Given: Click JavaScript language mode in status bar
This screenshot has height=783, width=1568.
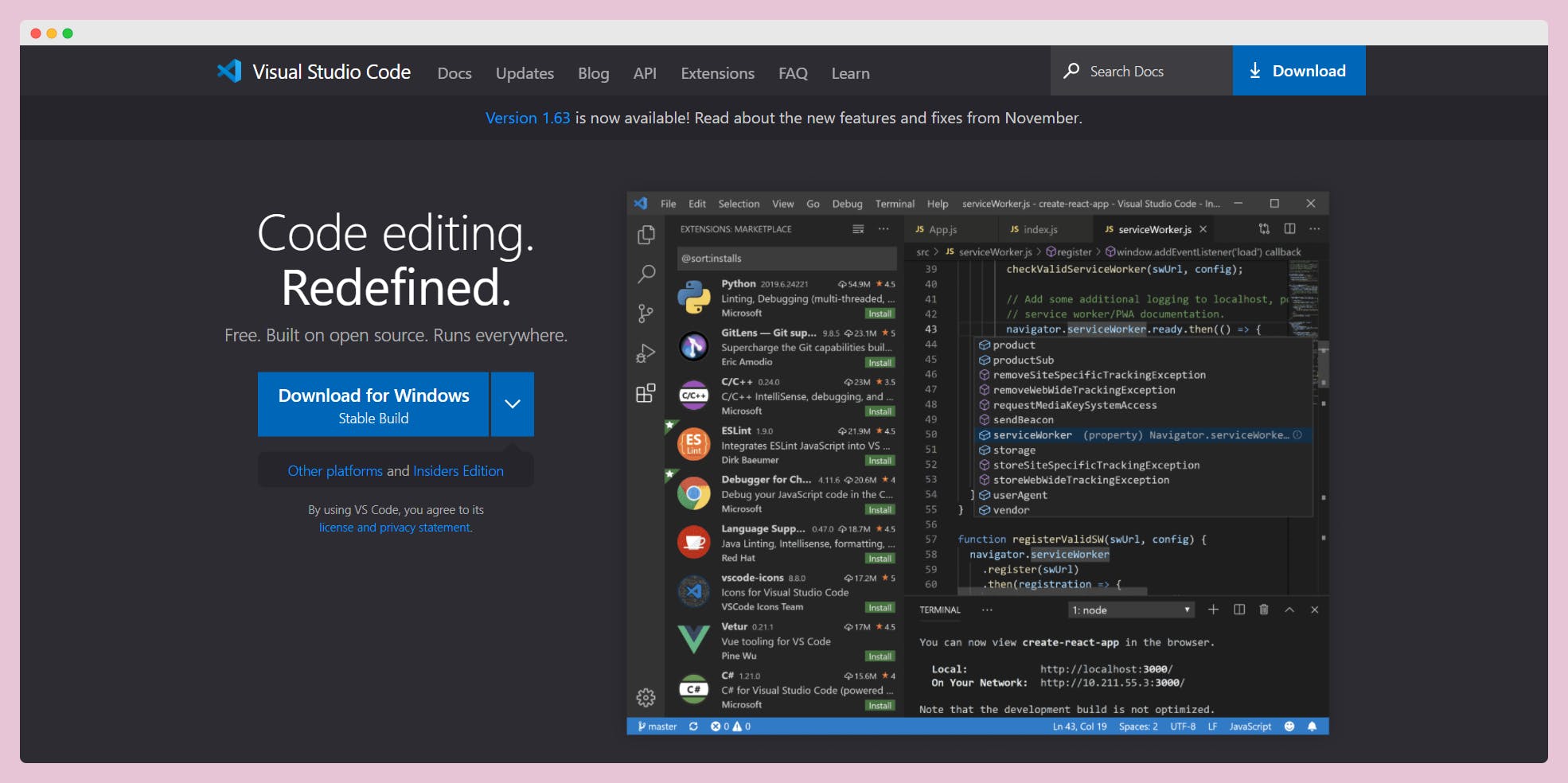Looking at the screenshot, I should [x=1250, y=727].
